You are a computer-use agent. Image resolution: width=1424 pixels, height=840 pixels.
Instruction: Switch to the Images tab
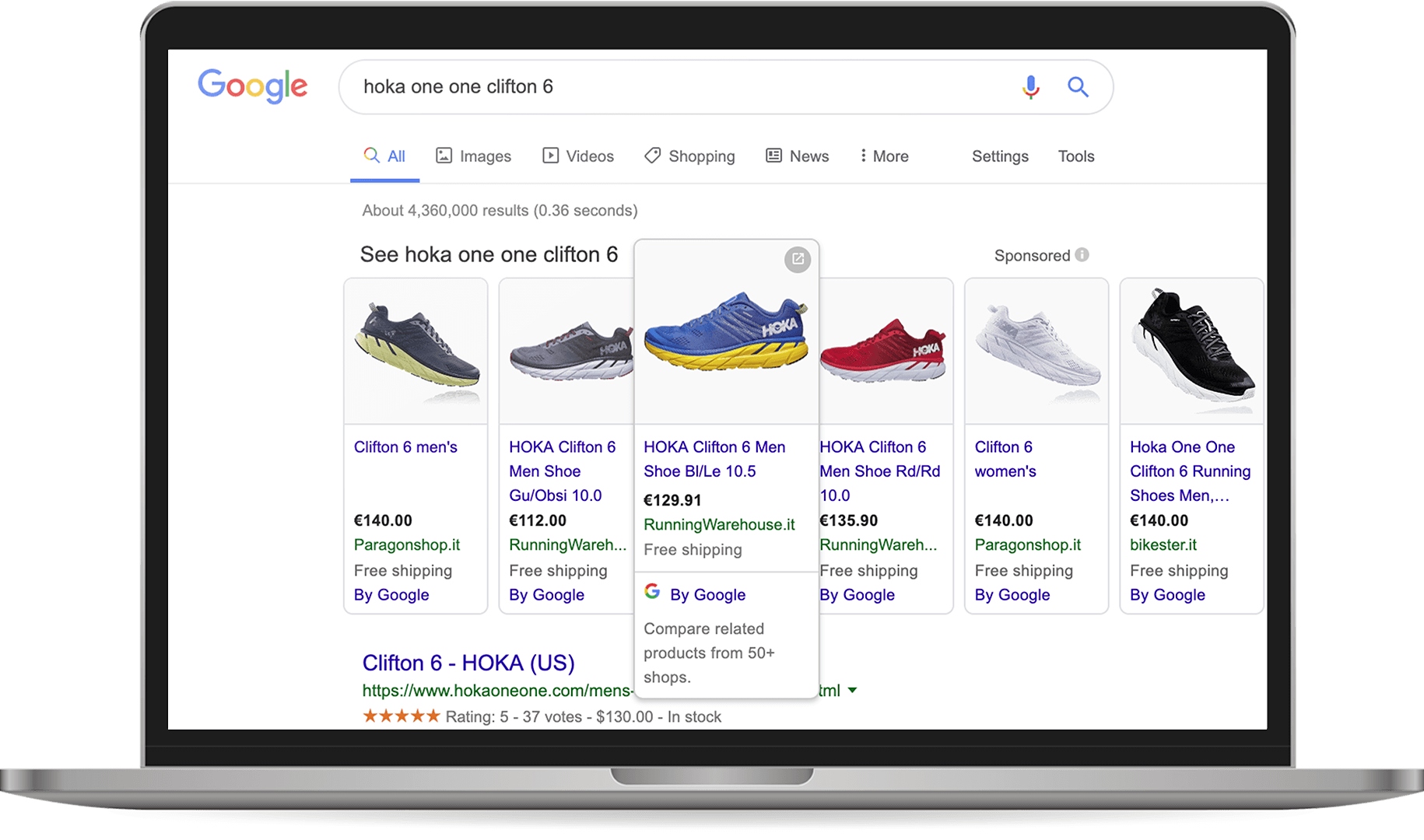pos(473,156)
